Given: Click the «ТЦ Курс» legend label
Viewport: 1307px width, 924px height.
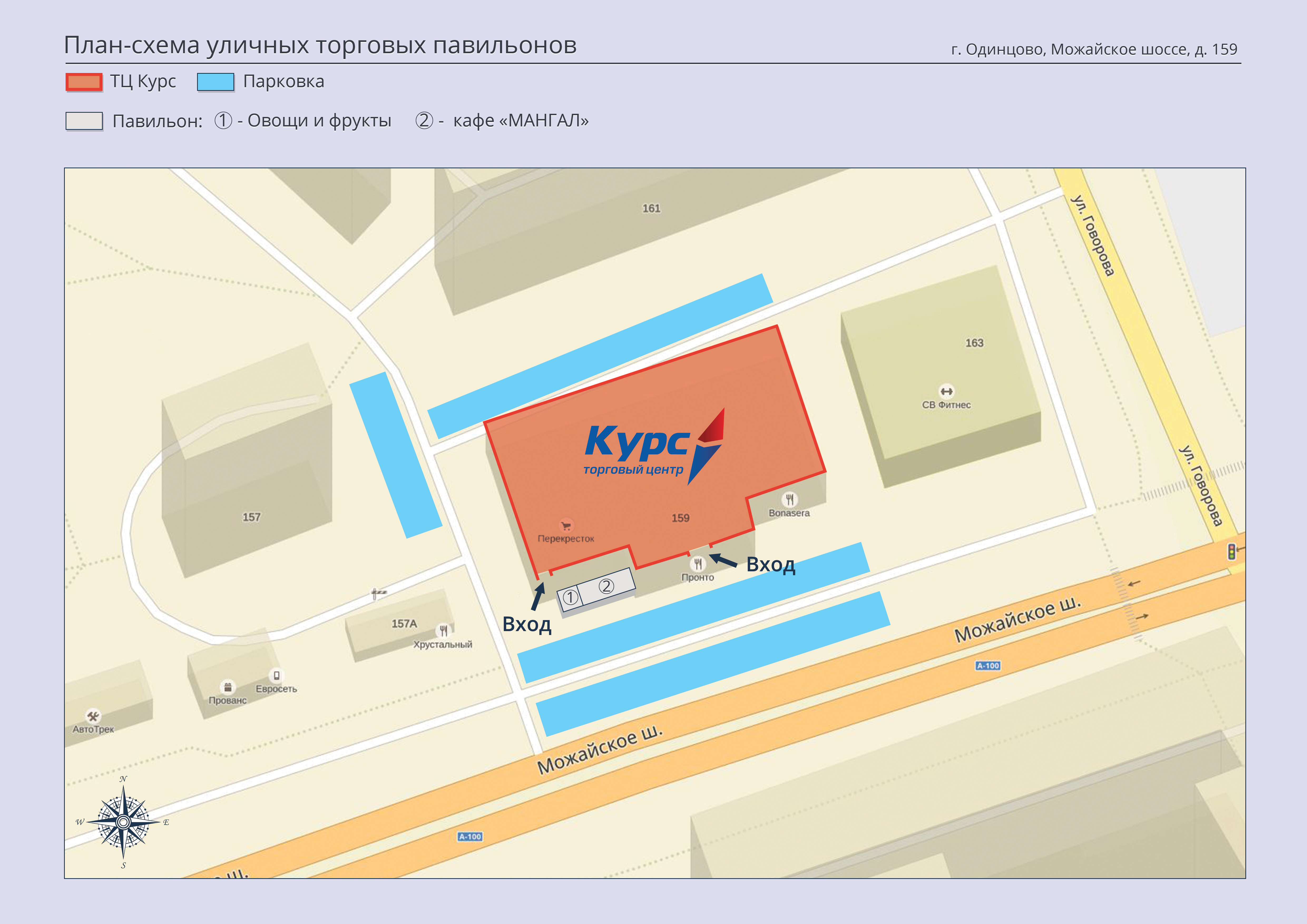Looking at the screenshot, I should (x=143, y=82).
